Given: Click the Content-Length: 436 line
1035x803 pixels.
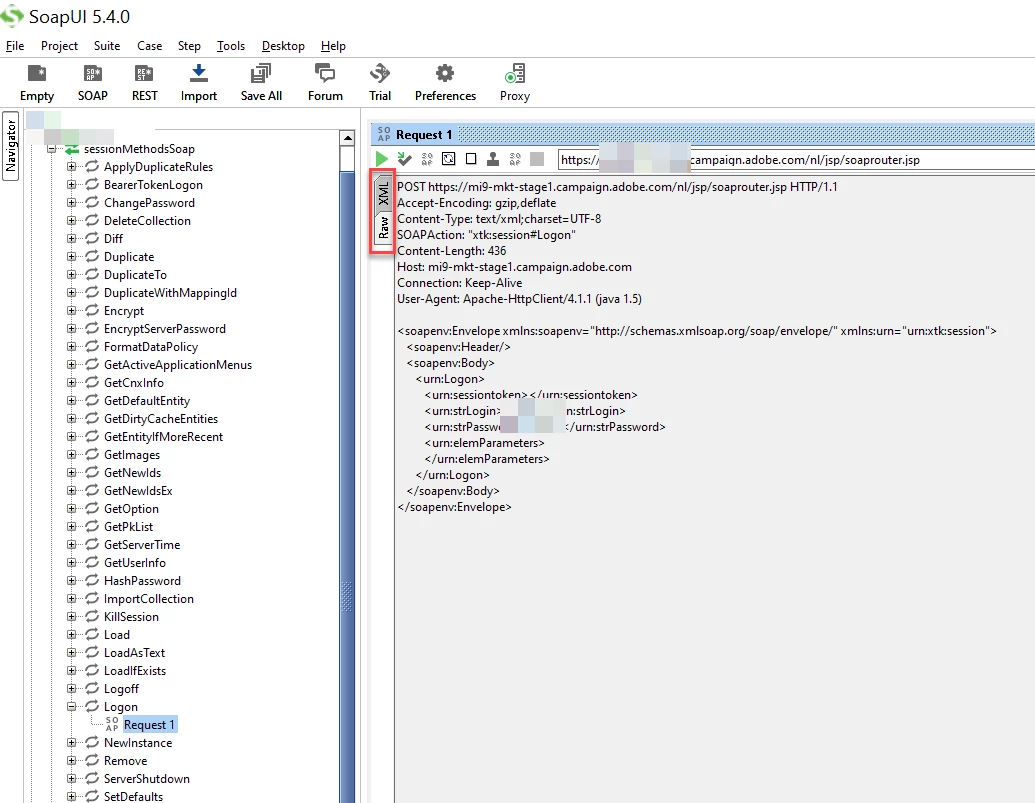Looking at the screenshot, I should coord(451,251).
